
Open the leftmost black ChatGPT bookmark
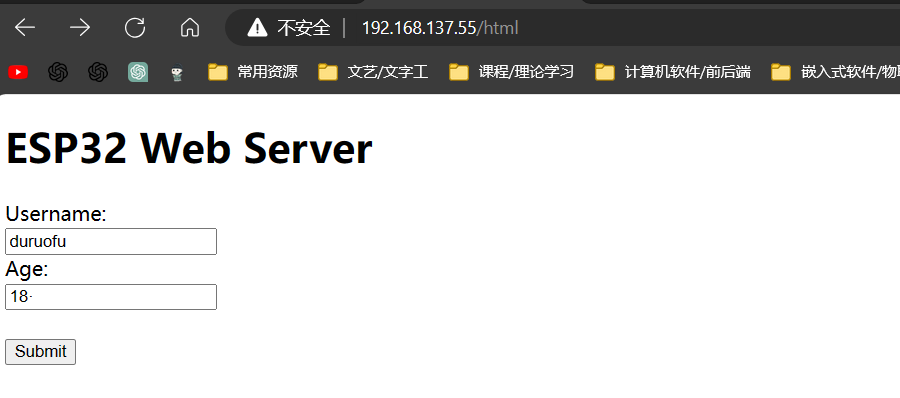(x=58, y=72)
